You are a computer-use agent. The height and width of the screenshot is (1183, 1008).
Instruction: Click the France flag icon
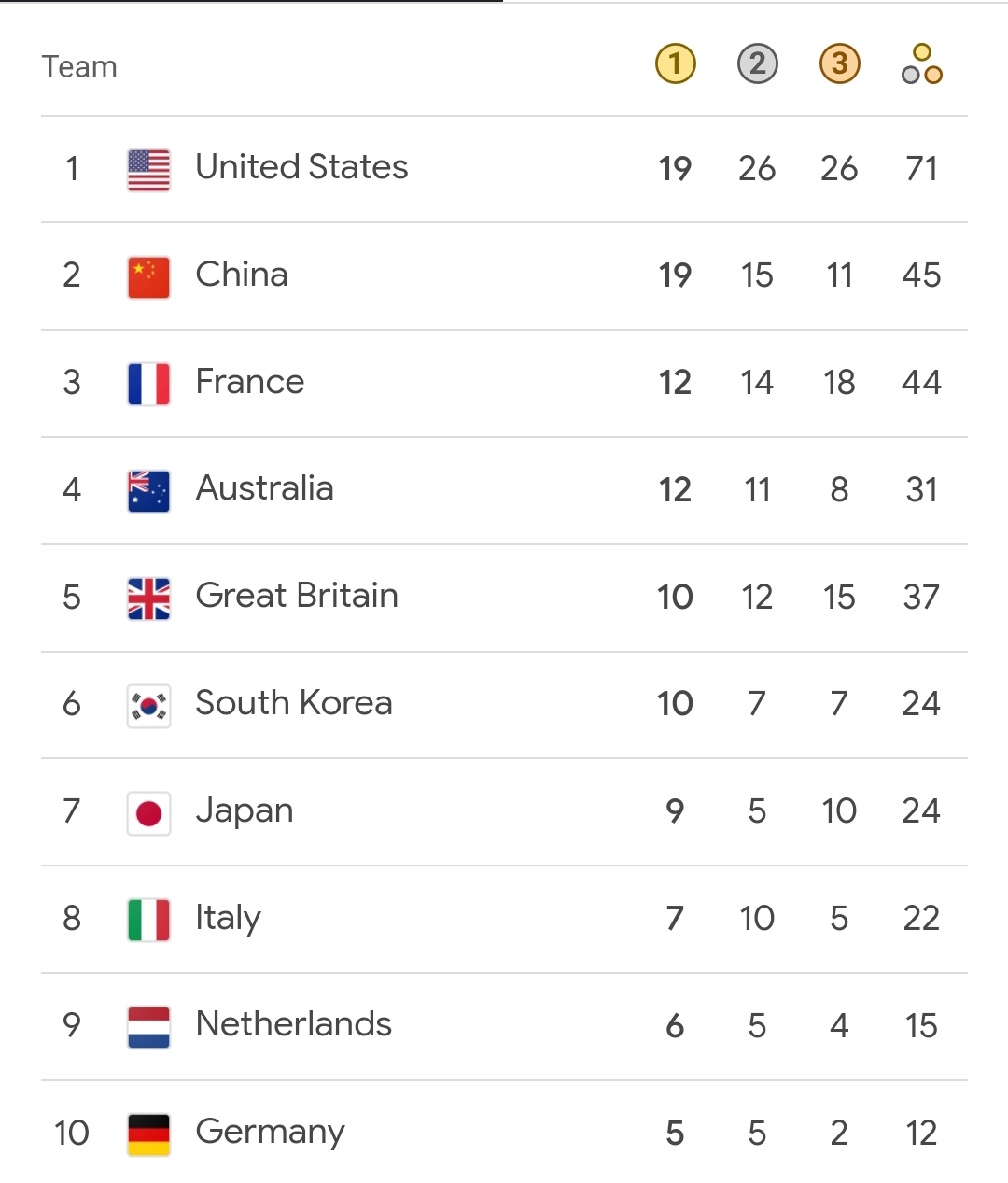148,384
